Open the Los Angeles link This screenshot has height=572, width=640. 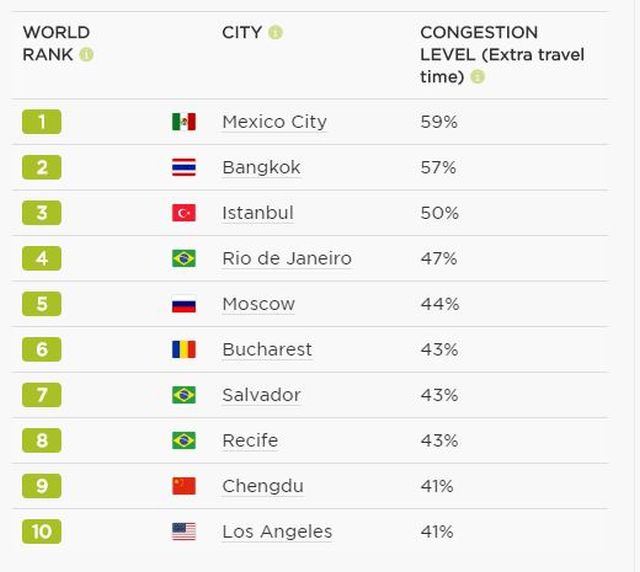277,532
